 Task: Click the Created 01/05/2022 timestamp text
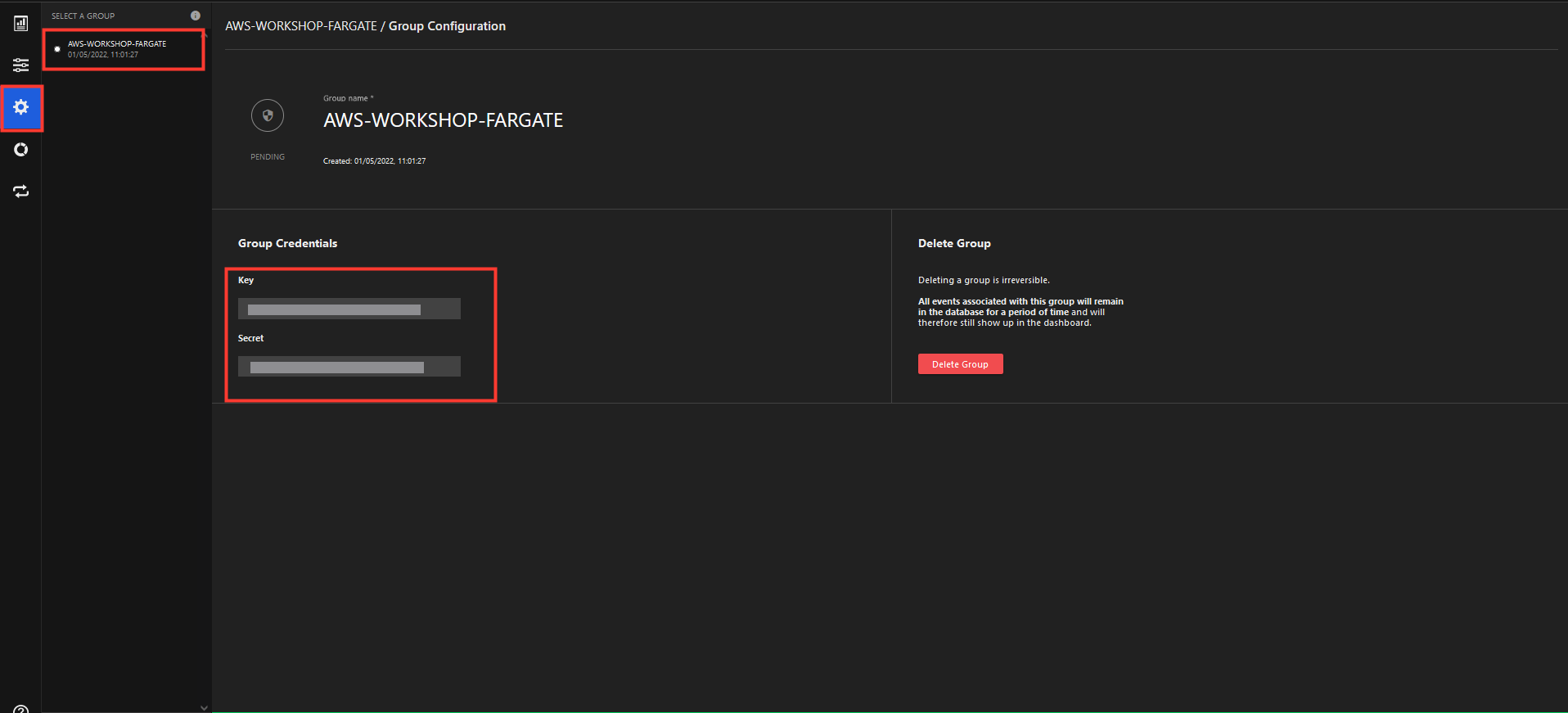pos(374,161)
